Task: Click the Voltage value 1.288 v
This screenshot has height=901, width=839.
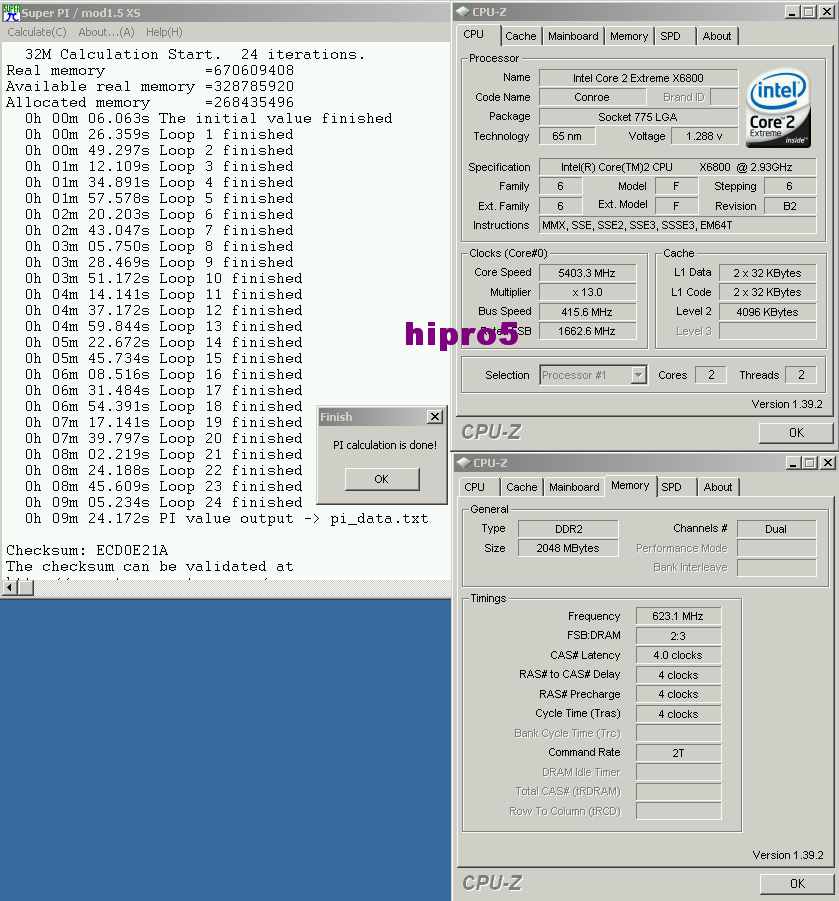Action: pos(704,136)
